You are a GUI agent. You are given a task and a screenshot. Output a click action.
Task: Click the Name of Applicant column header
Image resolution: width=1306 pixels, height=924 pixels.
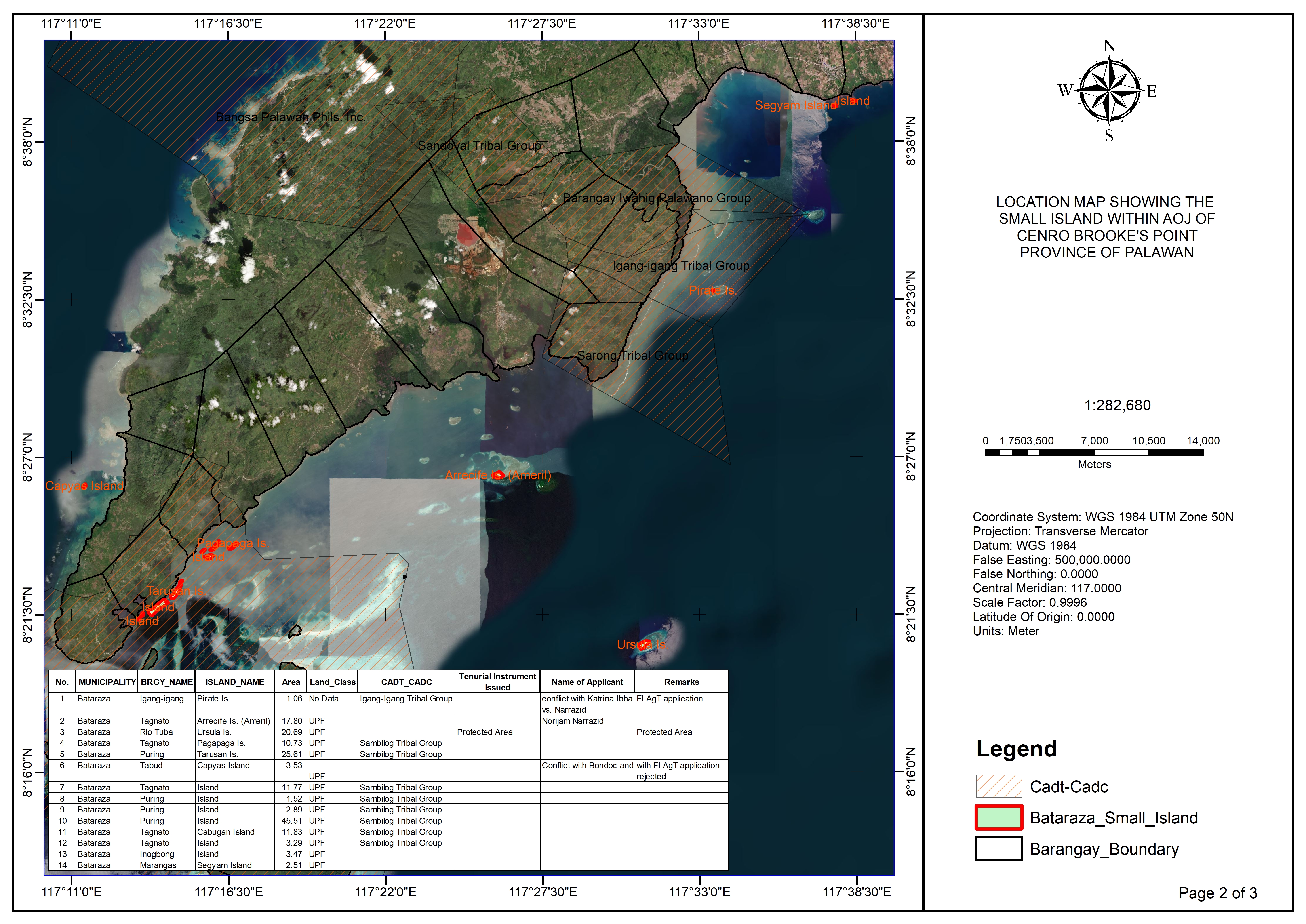coord(587,682)
